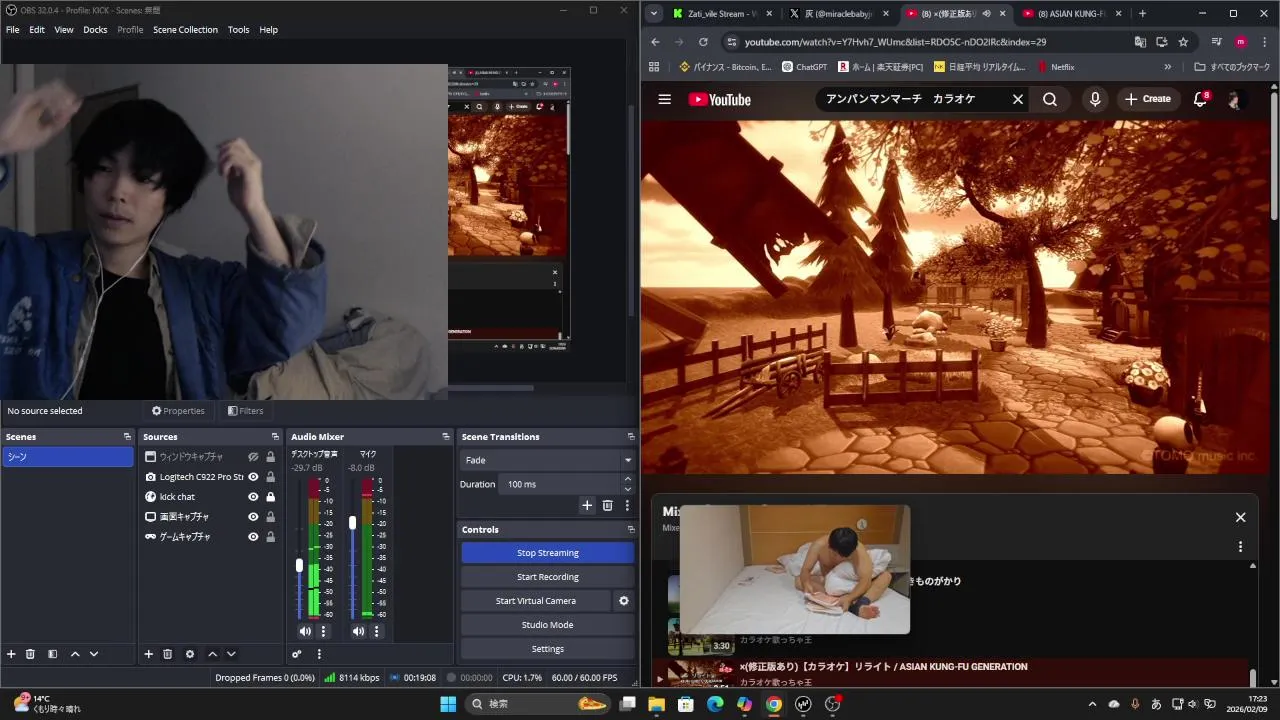Click Start Virtual Camera button
This screenshot has height=720, width=1280.
(536, 601)
